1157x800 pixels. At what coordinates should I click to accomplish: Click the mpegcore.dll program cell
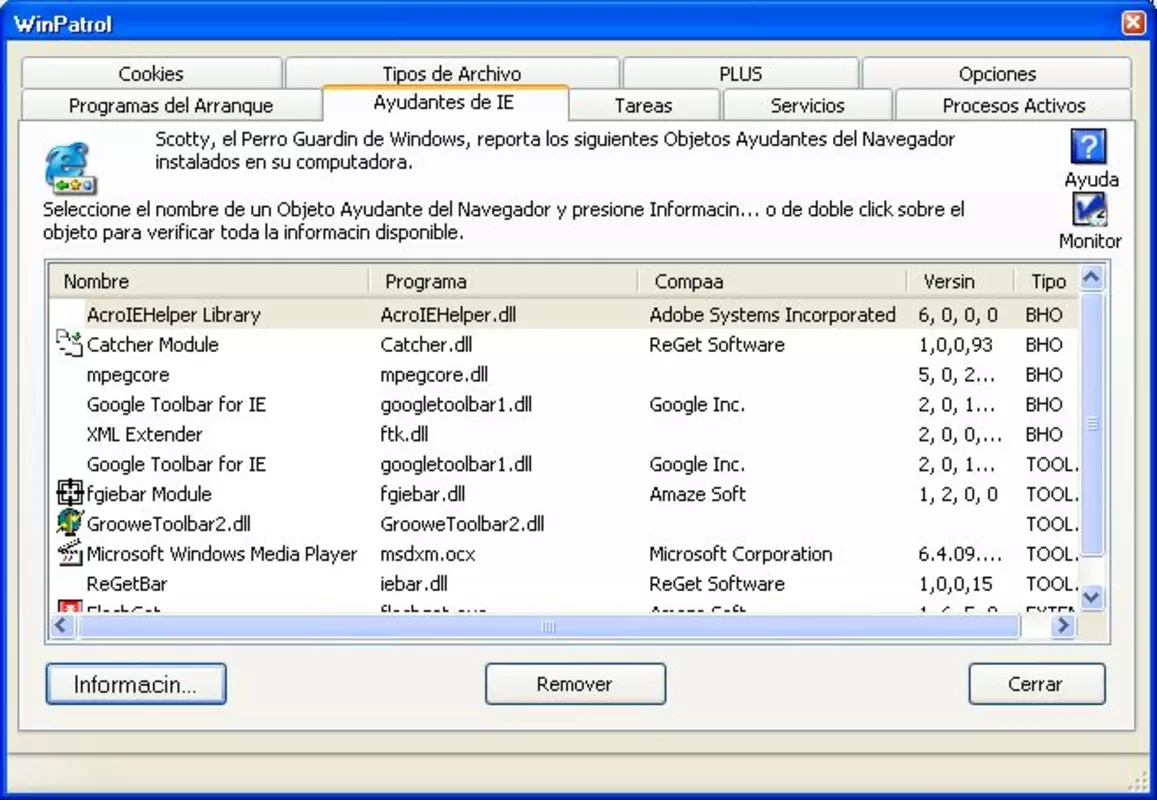(x=434, y=374)
